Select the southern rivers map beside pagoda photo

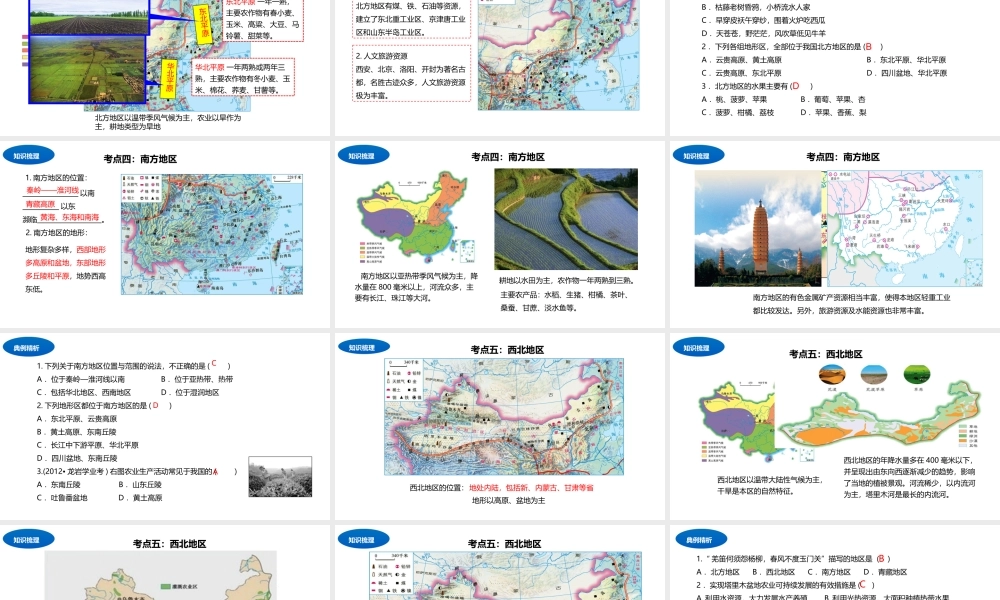pos(904,228)
